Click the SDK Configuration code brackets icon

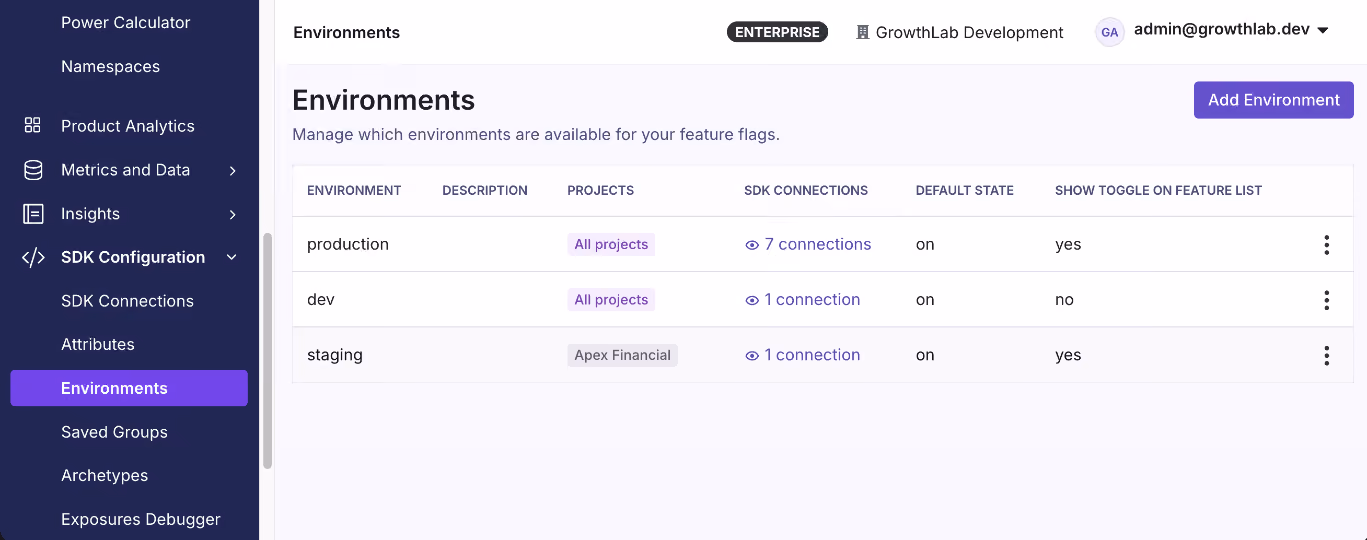(x=33, y=257)
